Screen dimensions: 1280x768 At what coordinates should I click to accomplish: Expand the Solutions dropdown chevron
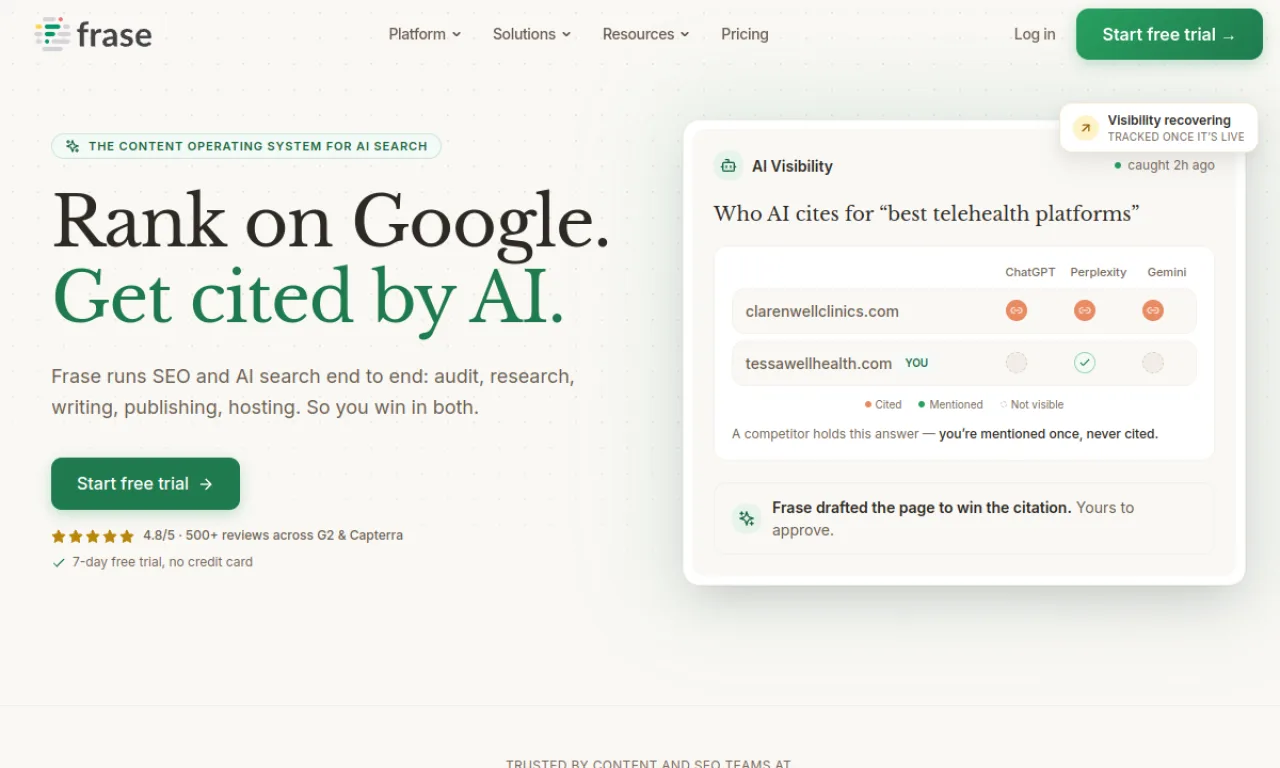tap(566, 34)
